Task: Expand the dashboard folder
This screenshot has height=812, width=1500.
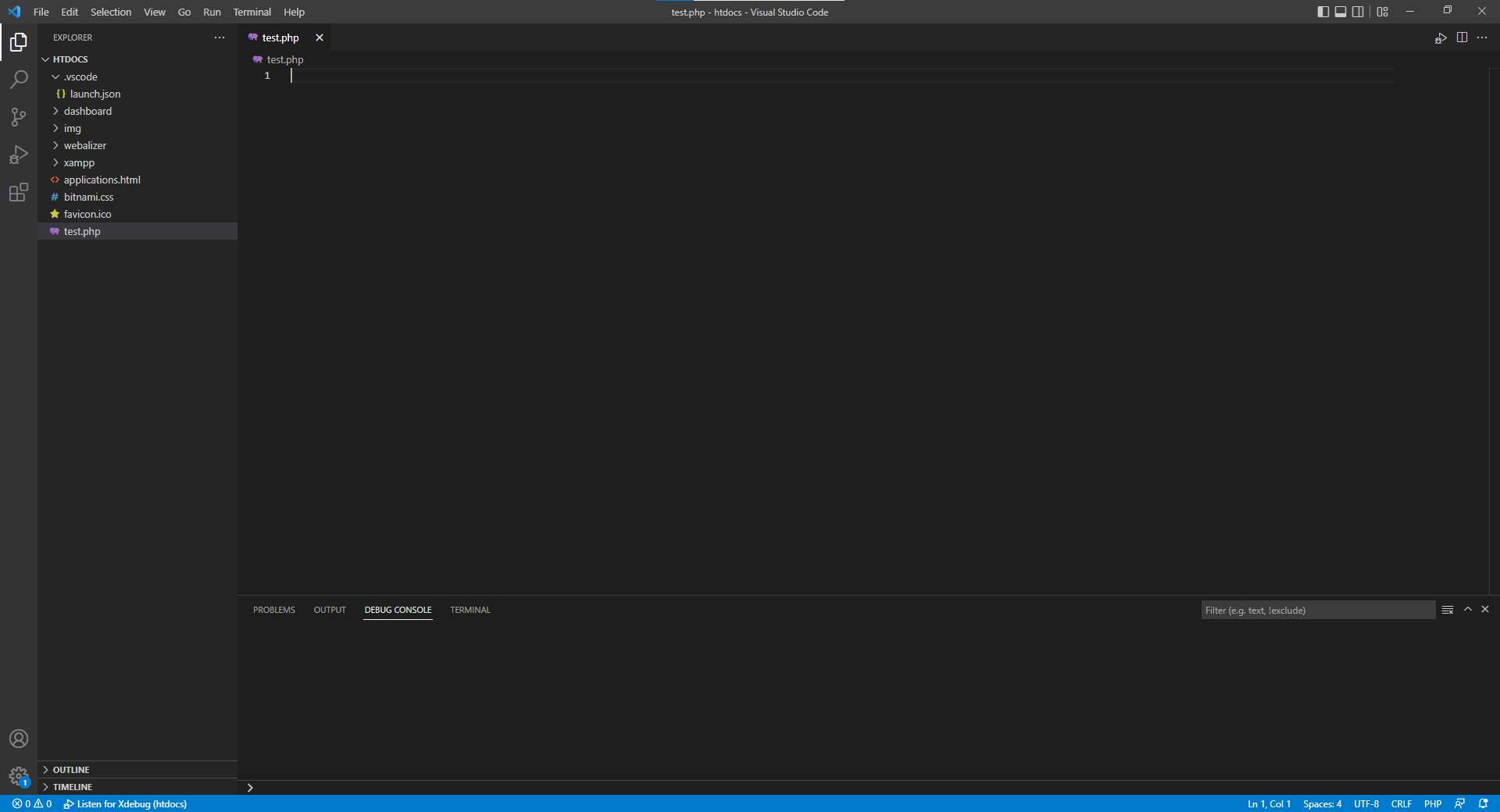Action: (x=137, y=111)
